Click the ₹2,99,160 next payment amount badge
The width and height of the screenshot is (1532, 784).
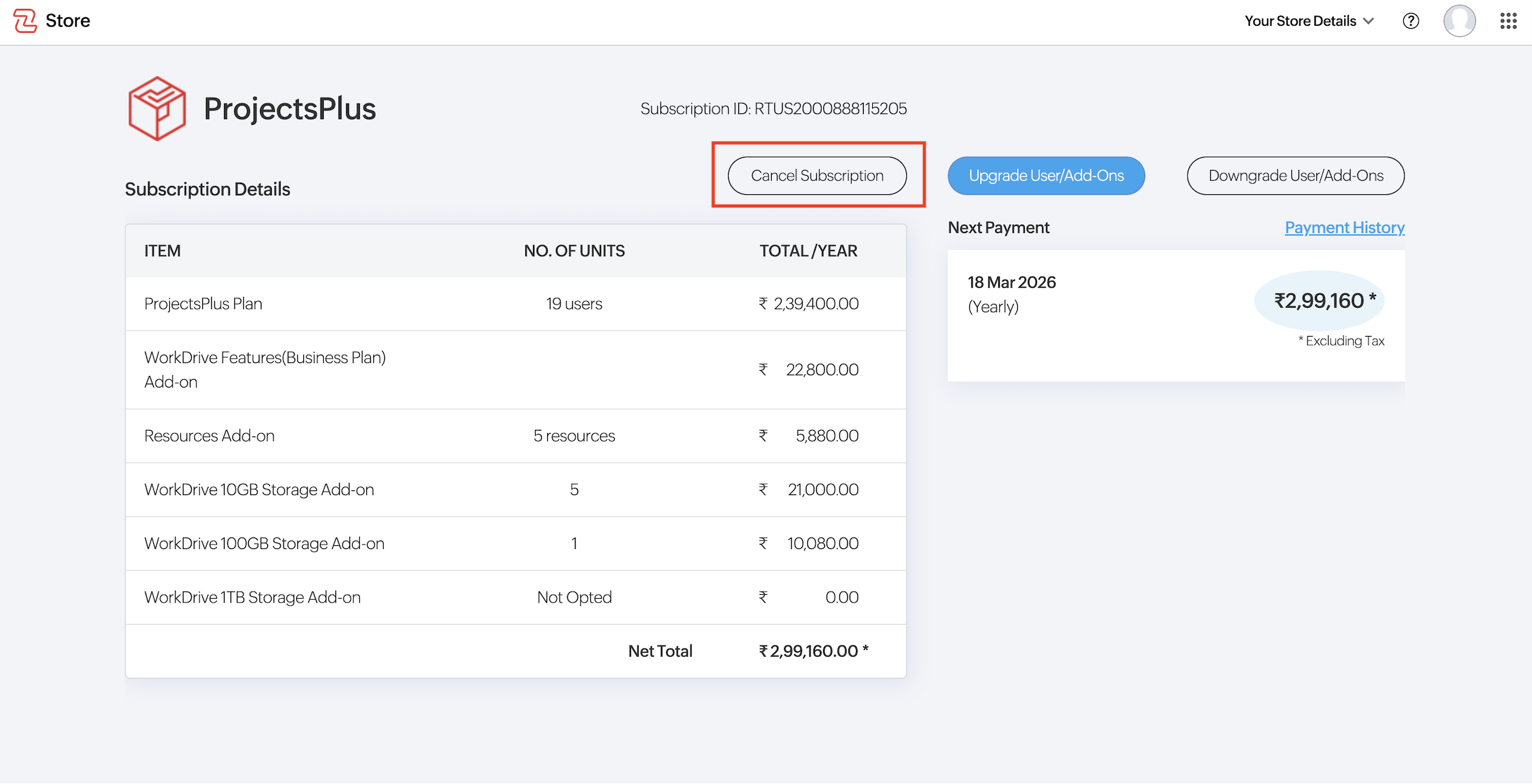(1320, 301)
